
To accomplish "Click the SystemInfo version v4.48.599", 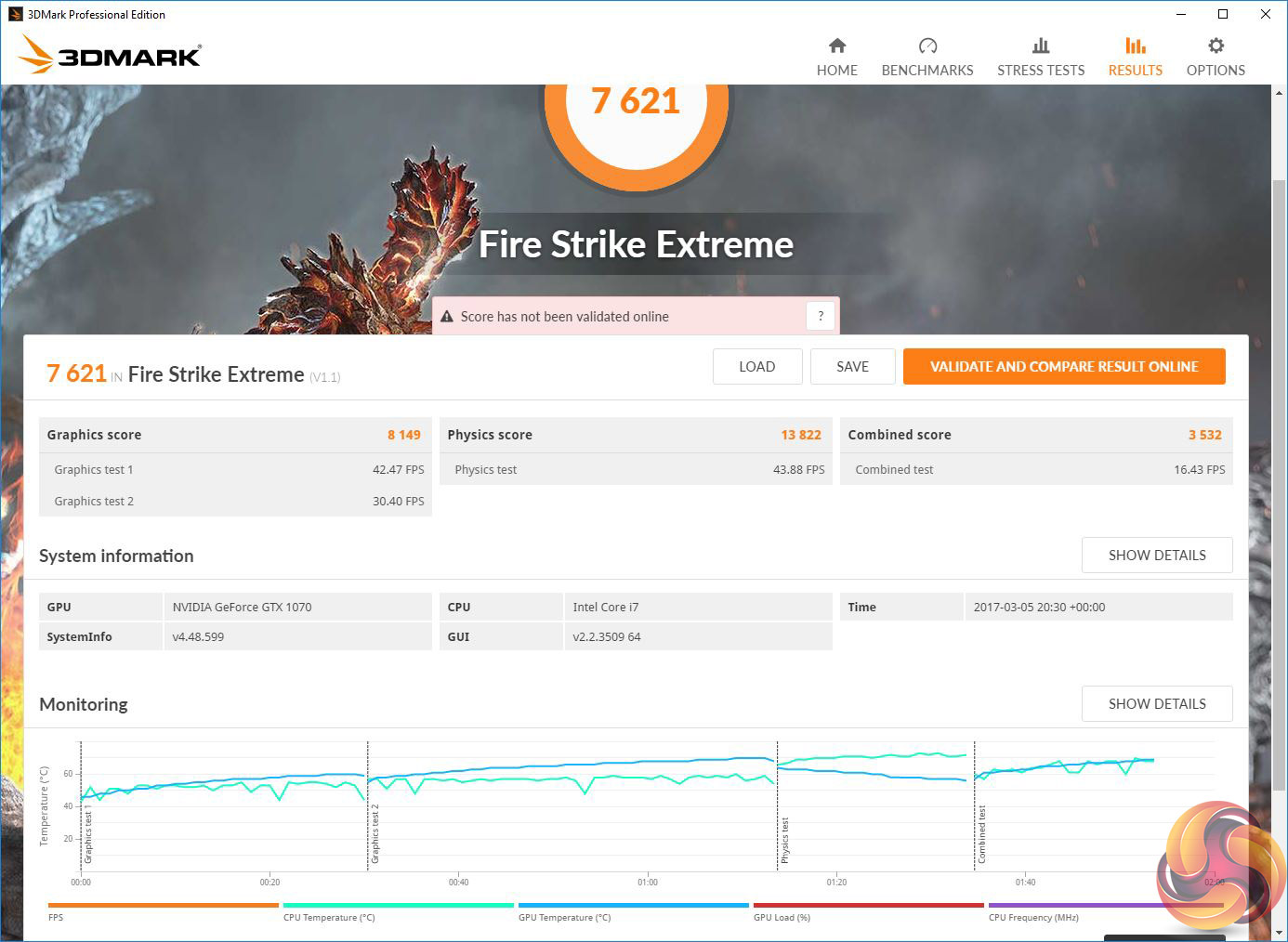I will coord(198,637).
